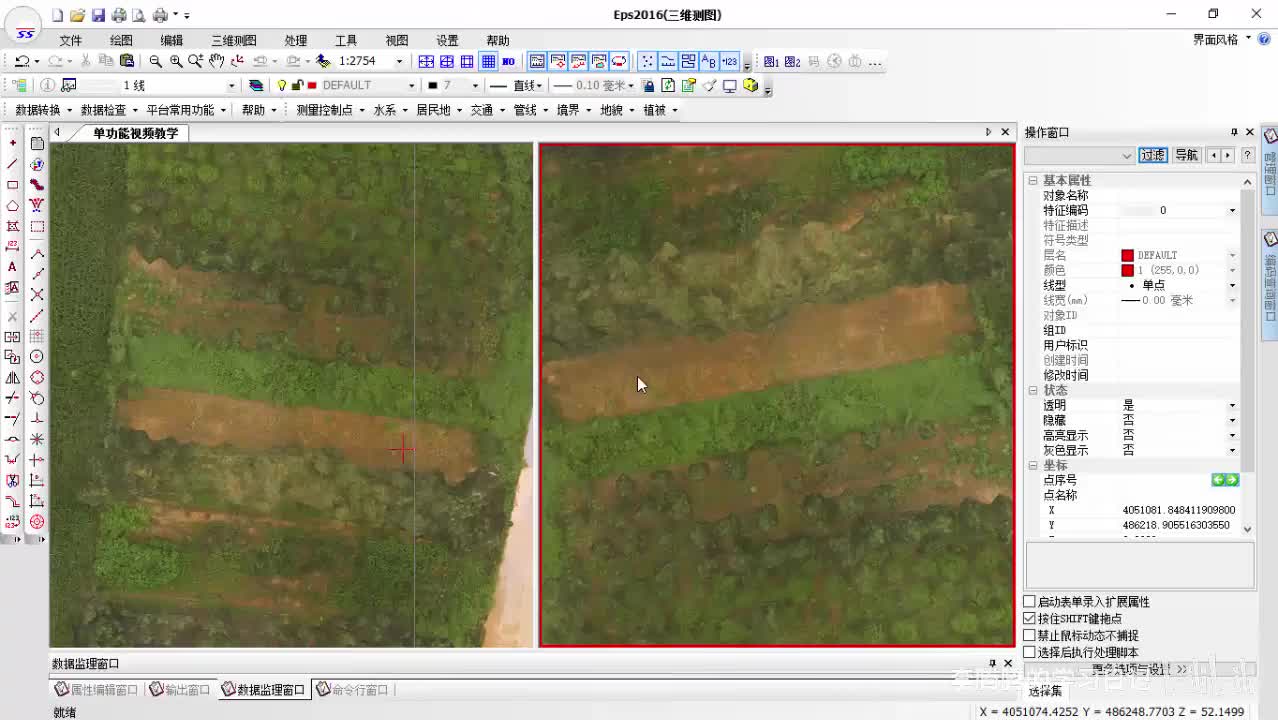
Task: Click the red 颜色 swatch in properties
Action: point(1127,270)
